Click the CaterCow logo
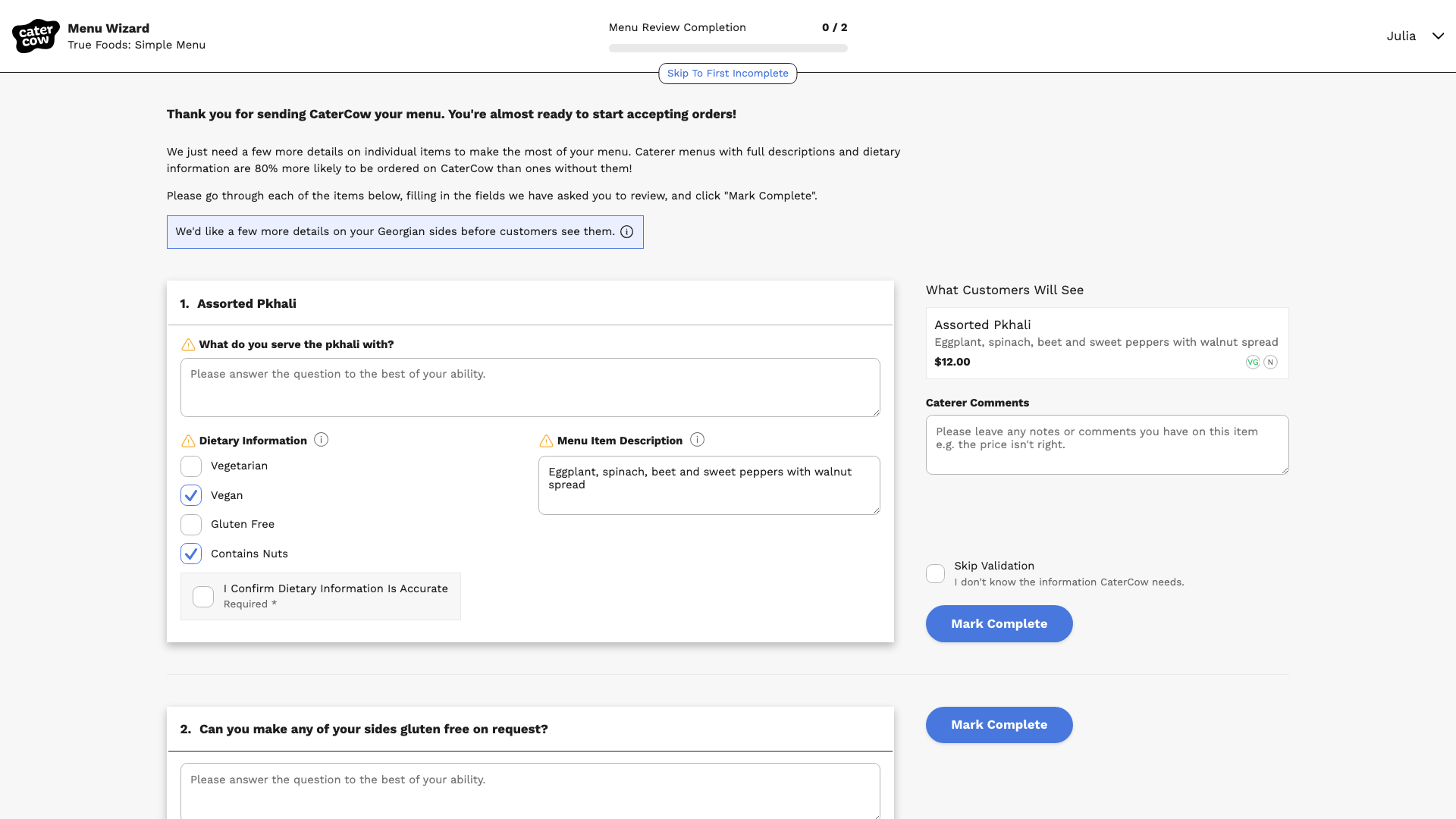 pos(36,36)
